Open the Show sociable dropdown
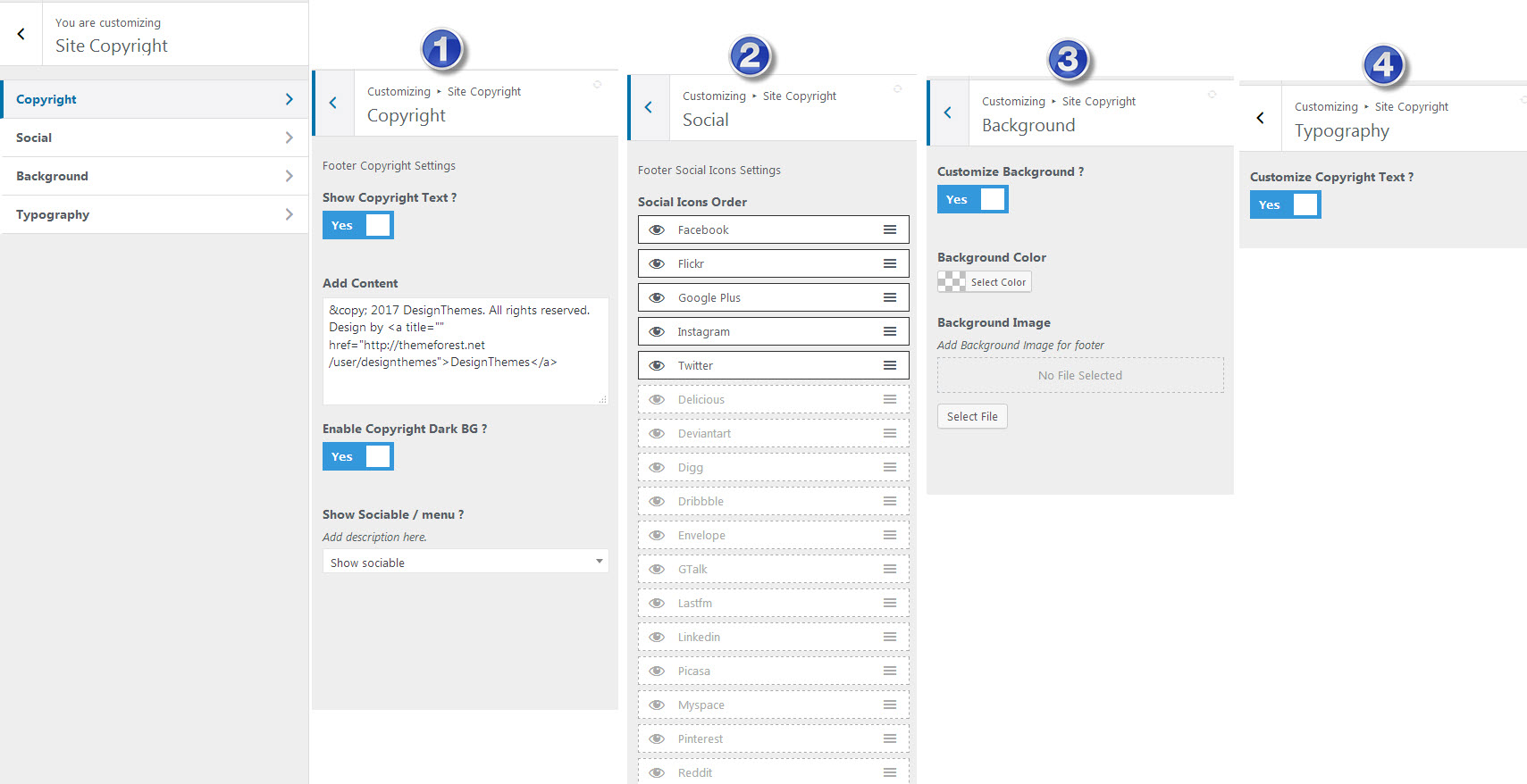The width and height of the screenshot is (1527, 784). coord(465,562)
